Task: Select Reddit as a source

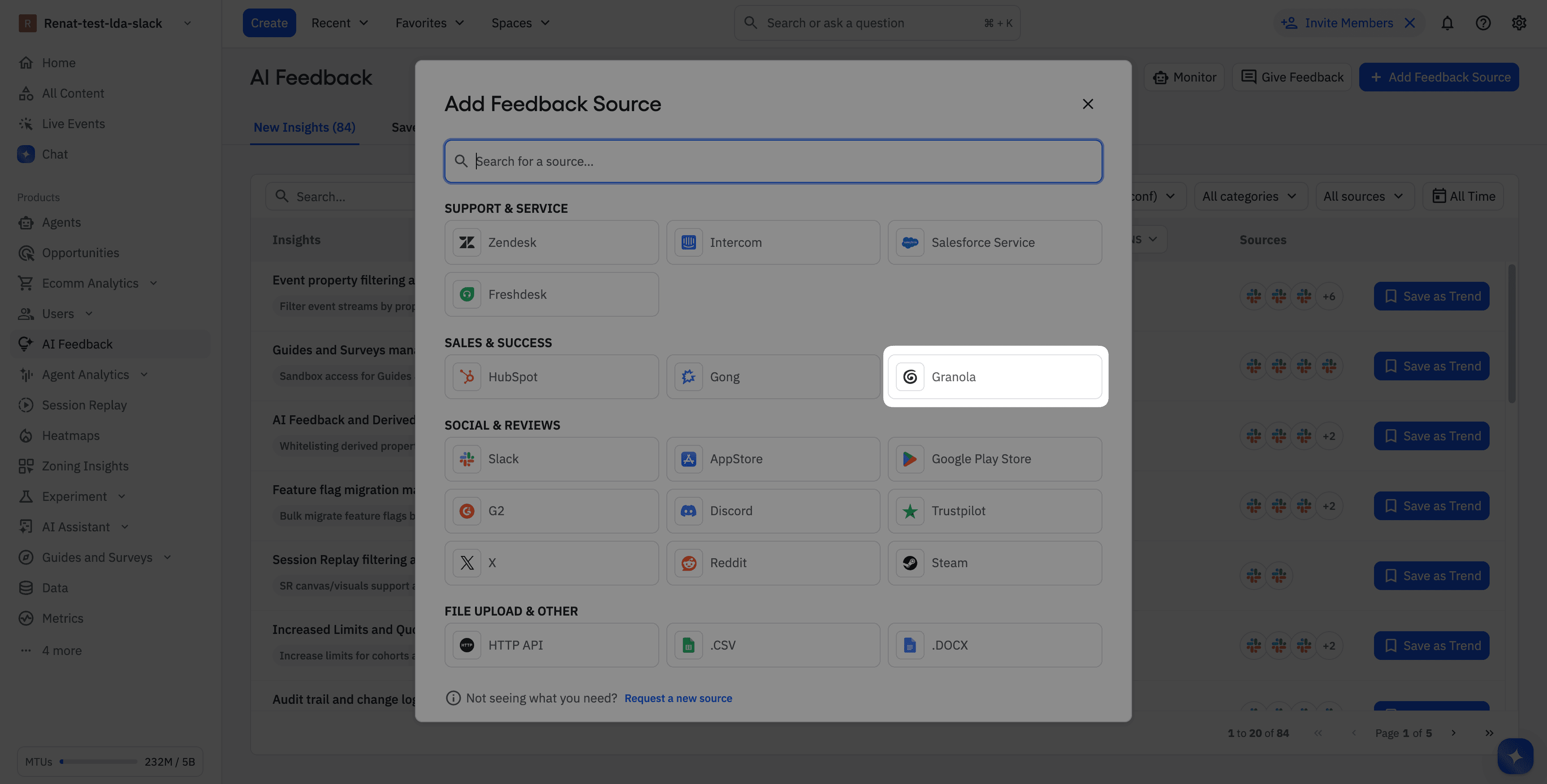Action: [773, 563]
